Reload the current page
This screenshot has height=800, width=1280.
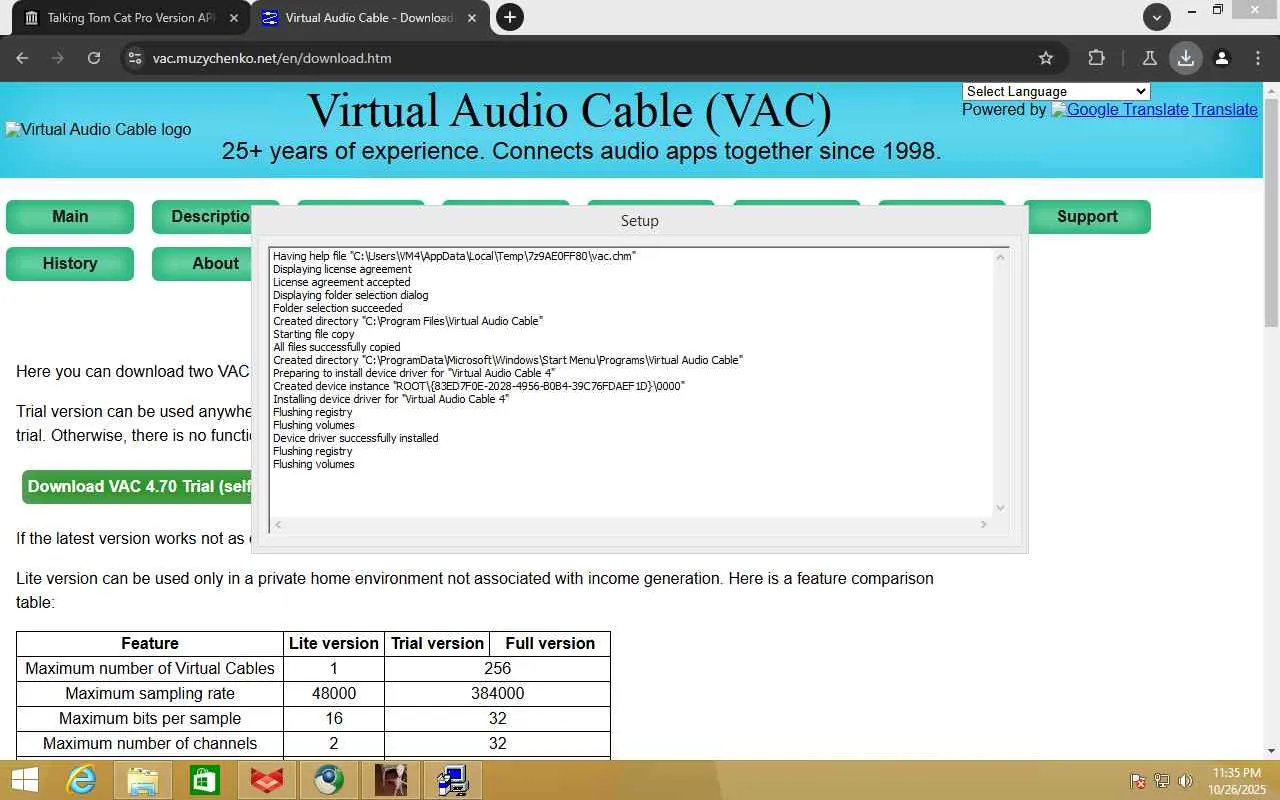click(x=94, y=58)
